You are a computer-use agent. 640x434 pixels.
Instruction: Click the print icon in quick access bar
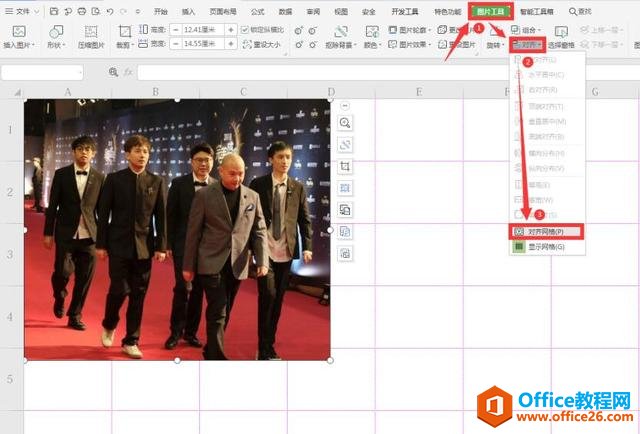pos(82,11)
